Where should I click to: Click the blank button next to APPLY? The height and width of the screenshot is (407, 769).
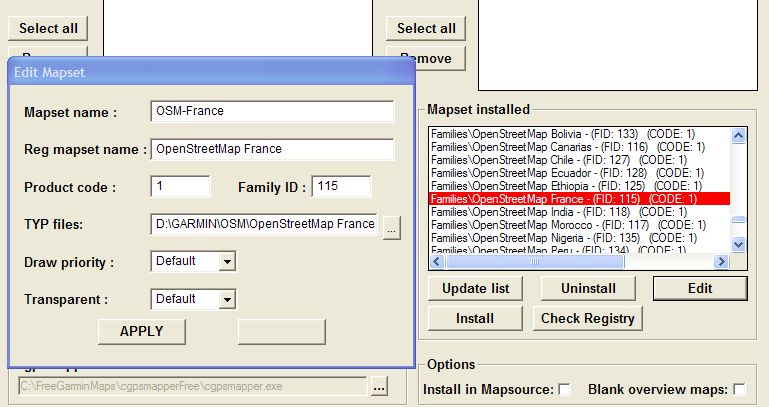(x=282, y=331)
